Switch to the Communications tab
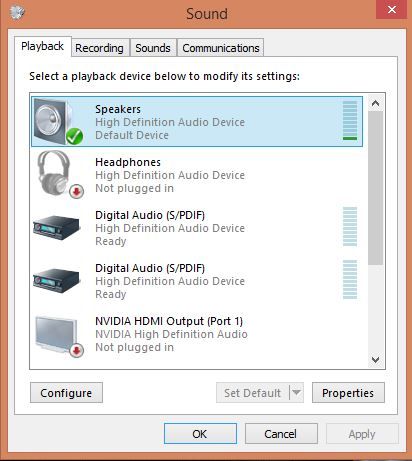This screenshot has height=461, width=412. click(221, 48)
